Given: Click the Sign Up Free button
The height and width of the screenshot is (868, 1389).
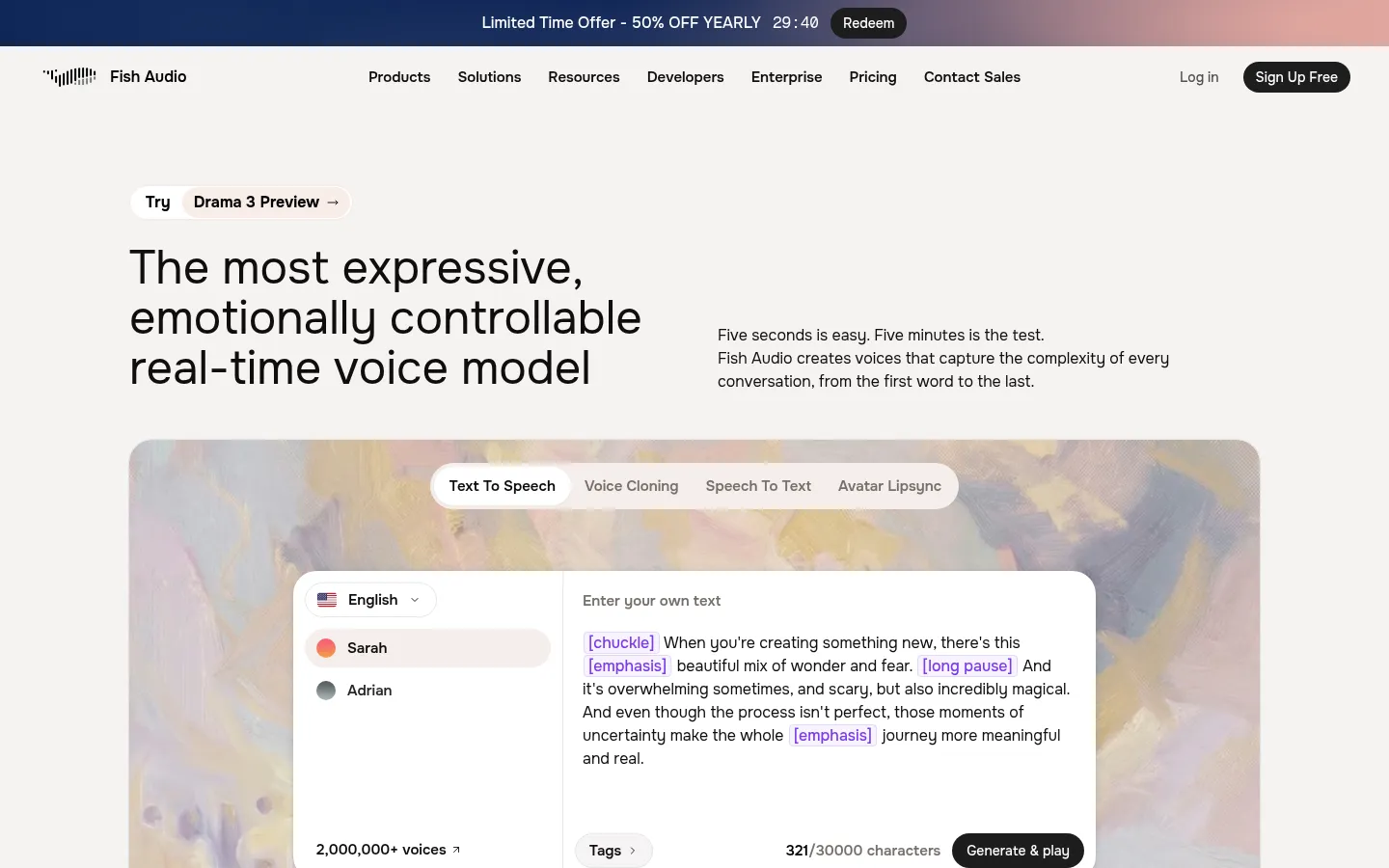Looking at the screenshot, I should pyautogui.click(x=1296, y=77).
